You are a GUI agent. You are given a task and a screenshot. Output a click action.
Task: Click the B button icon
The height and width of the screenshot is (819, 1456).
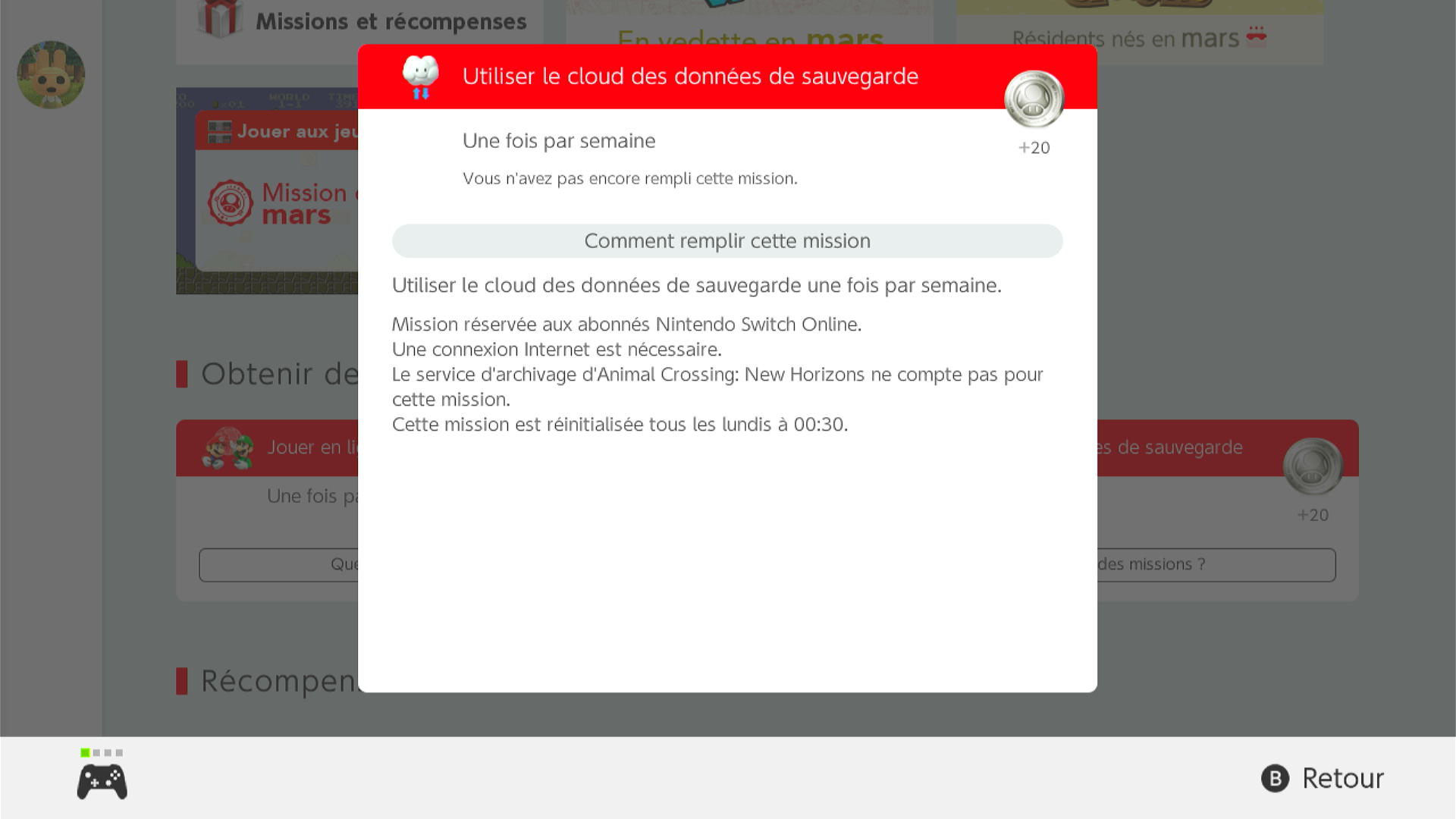point(1275,778)
